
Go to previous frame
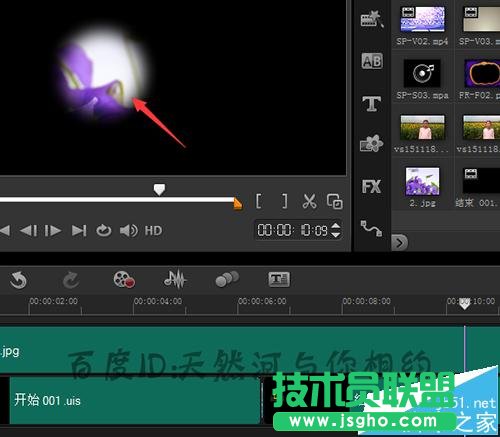pyautogui.click(x=29, y=230)
